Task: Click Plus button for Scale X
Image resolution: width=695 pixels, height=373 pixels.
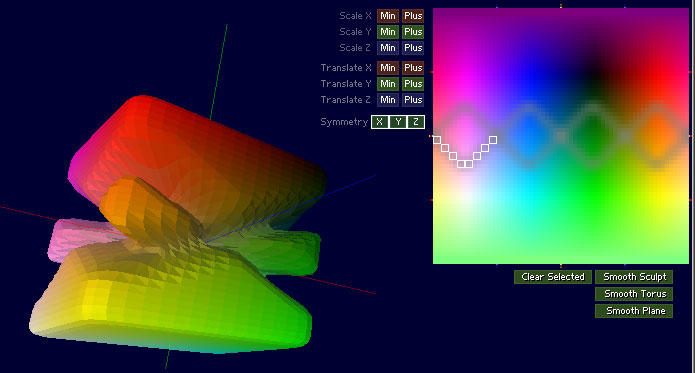Action: point(413,16)
